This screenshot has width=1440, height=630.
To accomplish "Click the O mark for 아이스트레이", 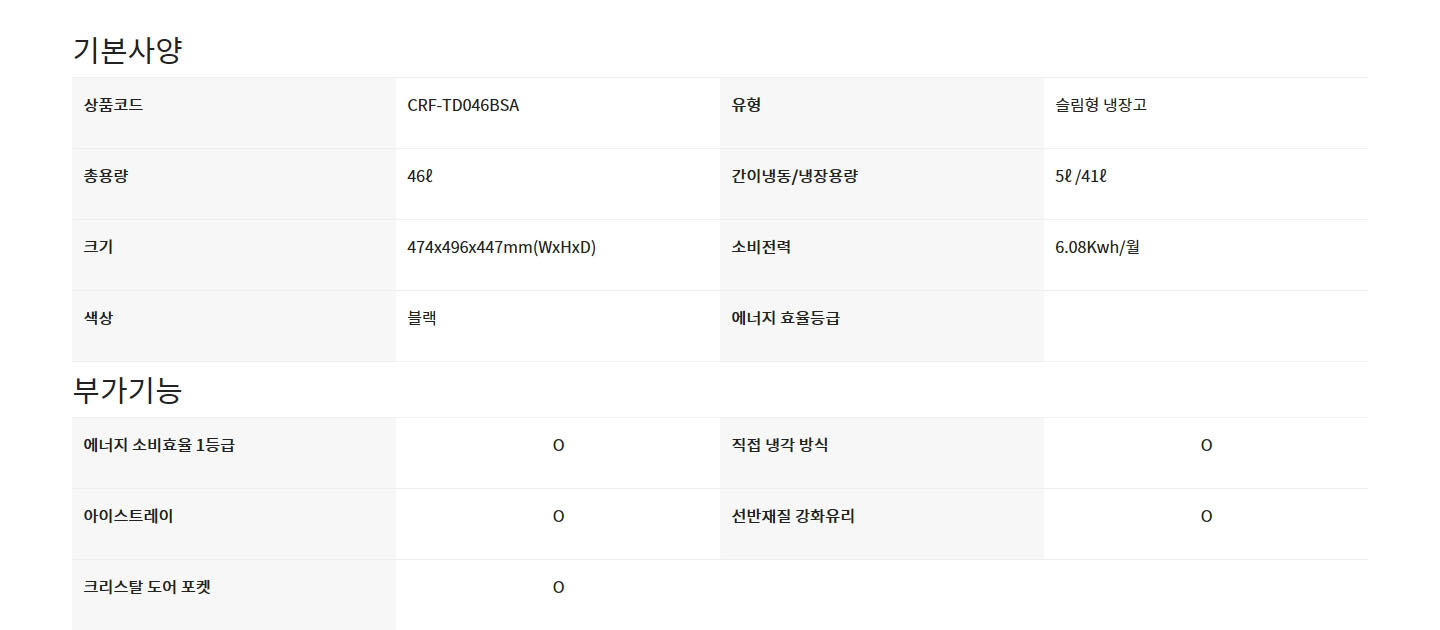I will click(558, 517).
